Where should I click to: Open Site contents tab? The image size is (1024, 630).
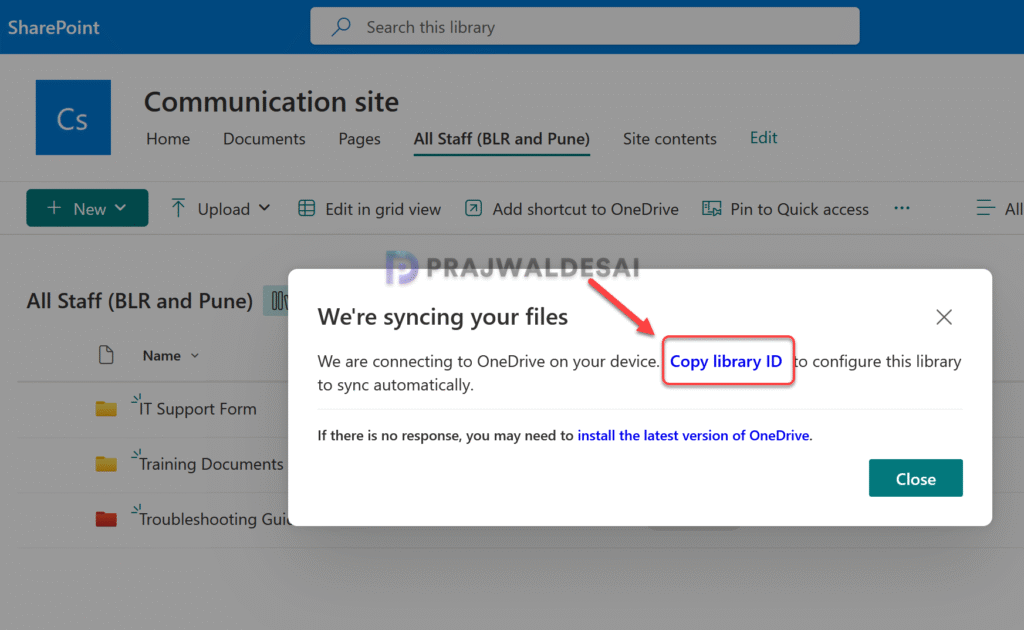pos(669,138)
